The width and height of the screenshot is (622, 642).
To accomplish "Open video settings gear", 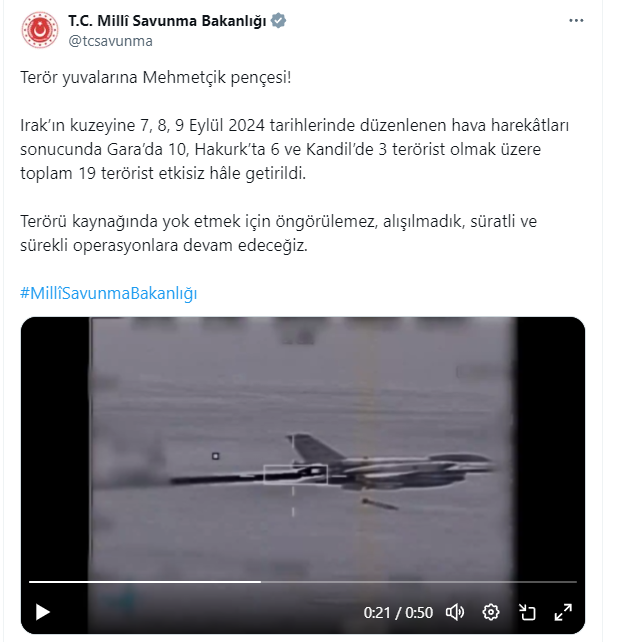I will pos(491,613).
